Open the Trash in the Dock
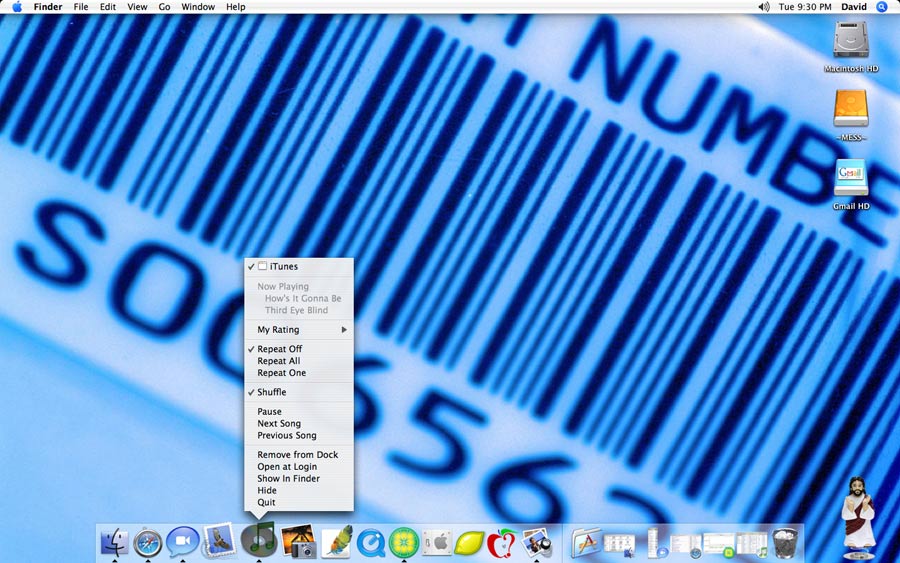The height and width of the screenshot is (563, 900). coord(785,543)
